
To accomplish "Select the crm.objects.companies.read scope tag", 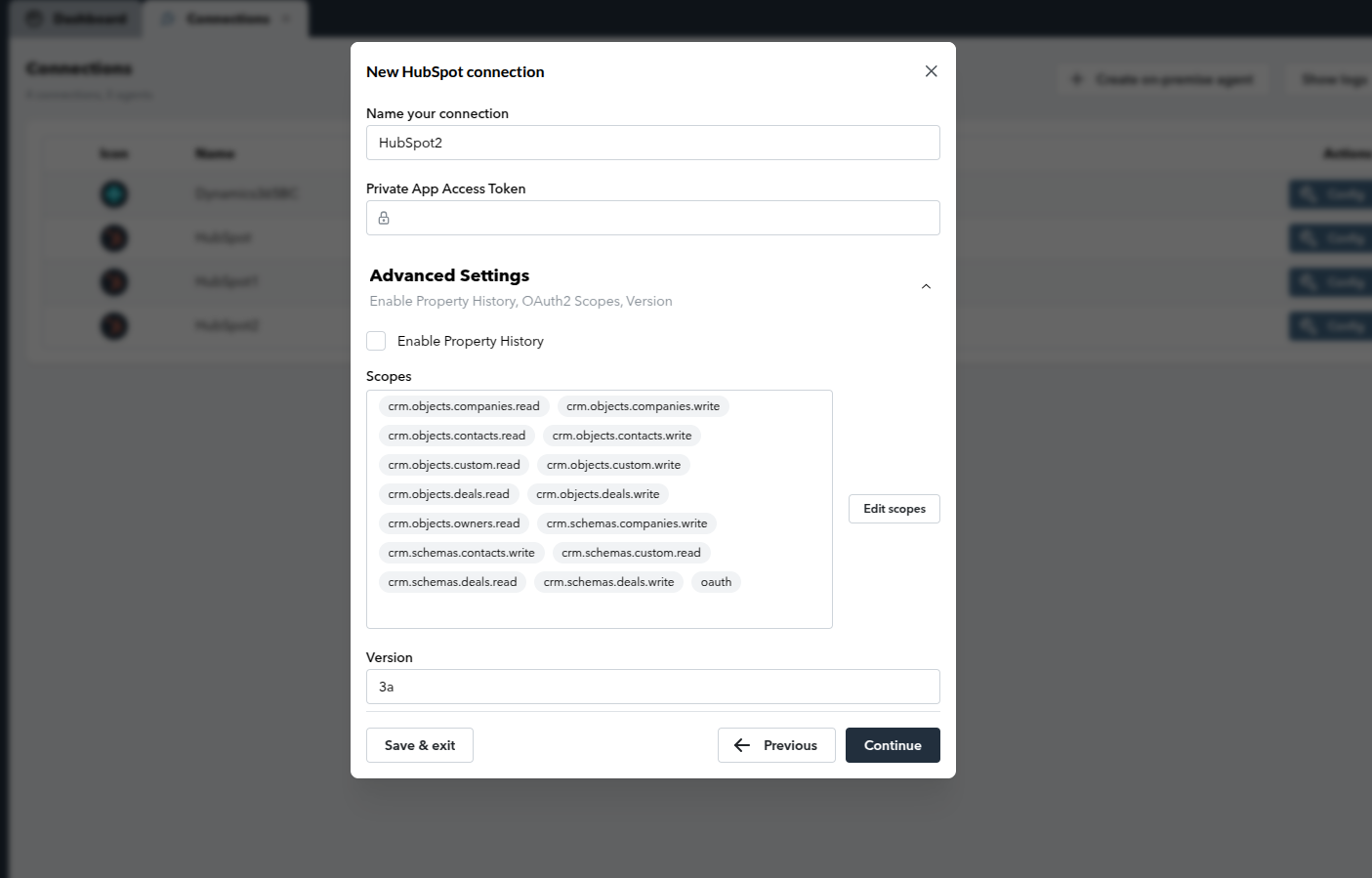I will click(464, 406).
